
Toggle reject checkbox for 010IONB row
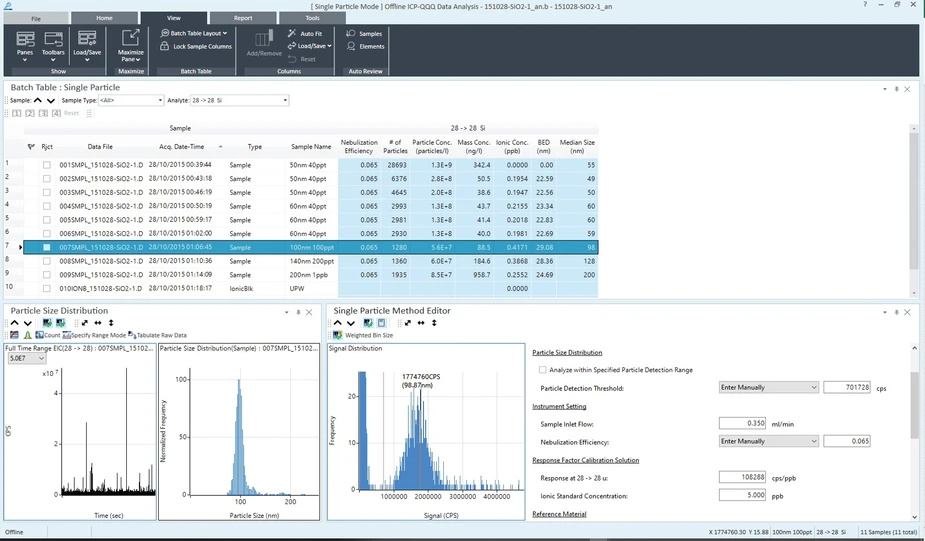[x=47, y=288]
